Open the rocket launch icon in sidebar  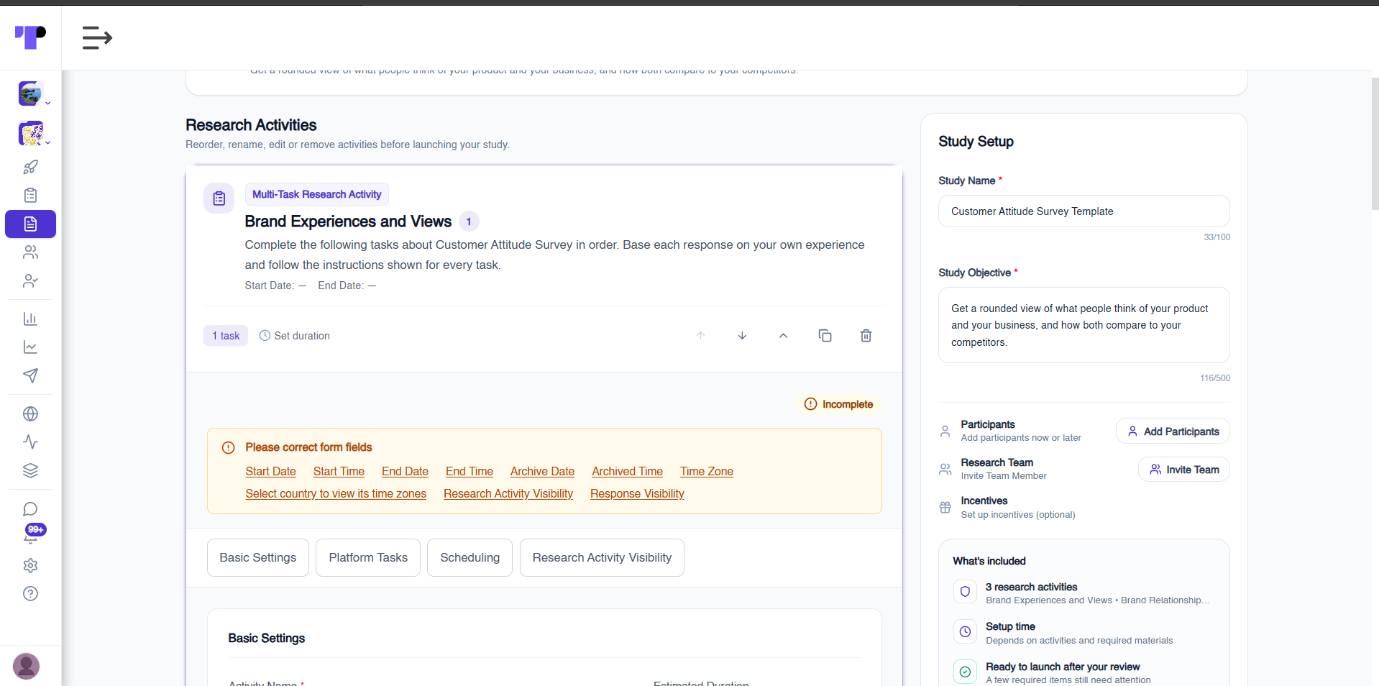pyautogui.click(x=30, y=167)
